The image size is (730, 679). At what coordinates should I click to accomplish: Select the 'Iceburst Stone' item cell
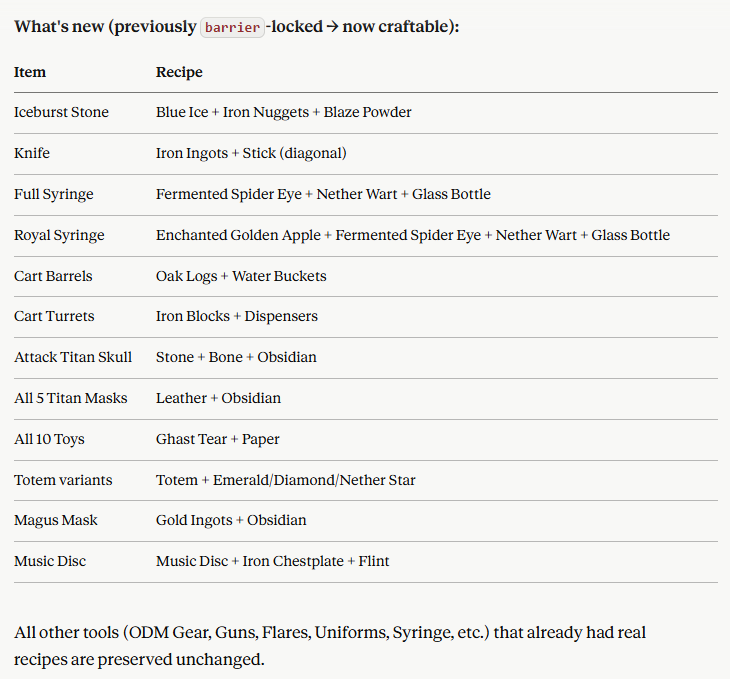(61, 112)
